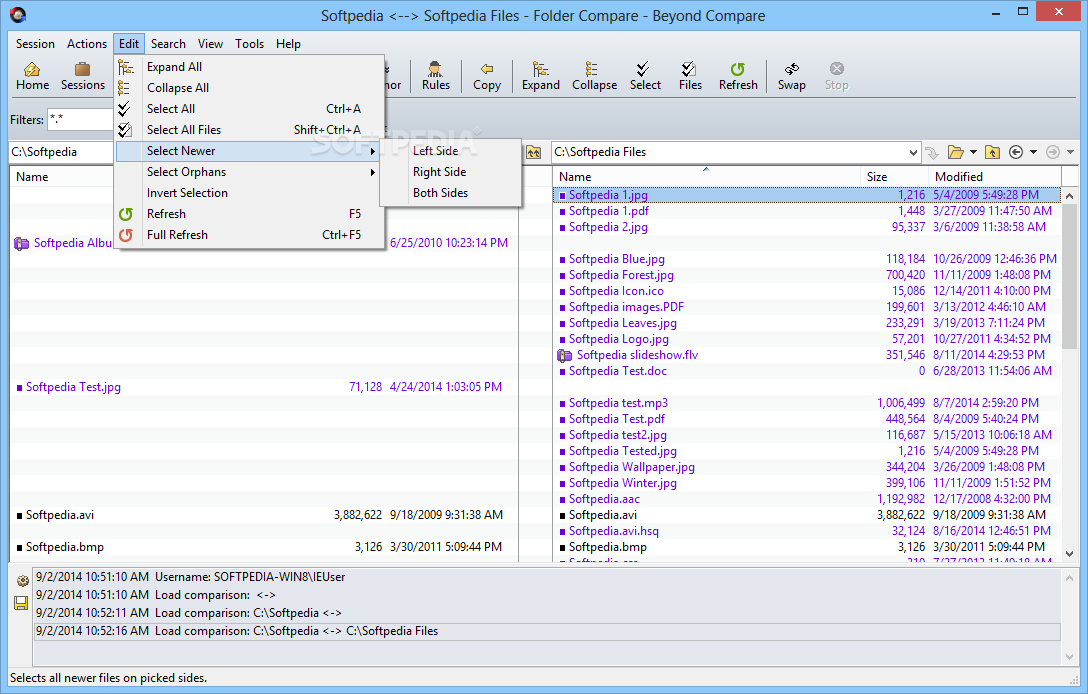Viewport: 1088px width, 694px height.
Task: Click the green Refresh toolbar icon
Action: 738,76
